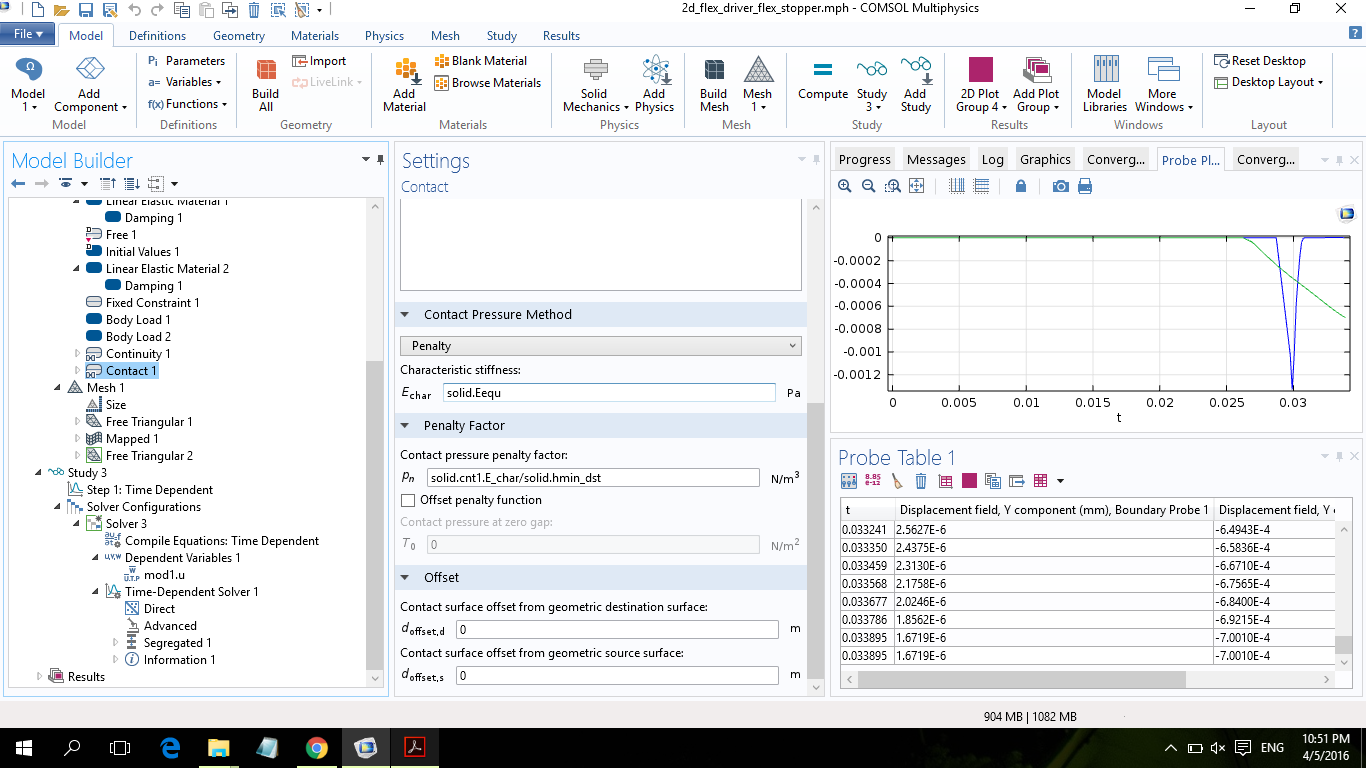Image resolution: width=1366 pixels, height=768 pixels.
Task: Collapse the Offset section header
Action: tap(406, 578)
